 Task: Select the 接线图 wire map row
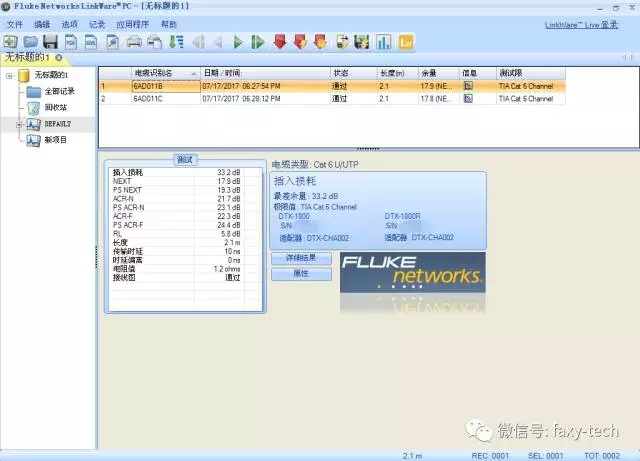[x=185, y=278]
